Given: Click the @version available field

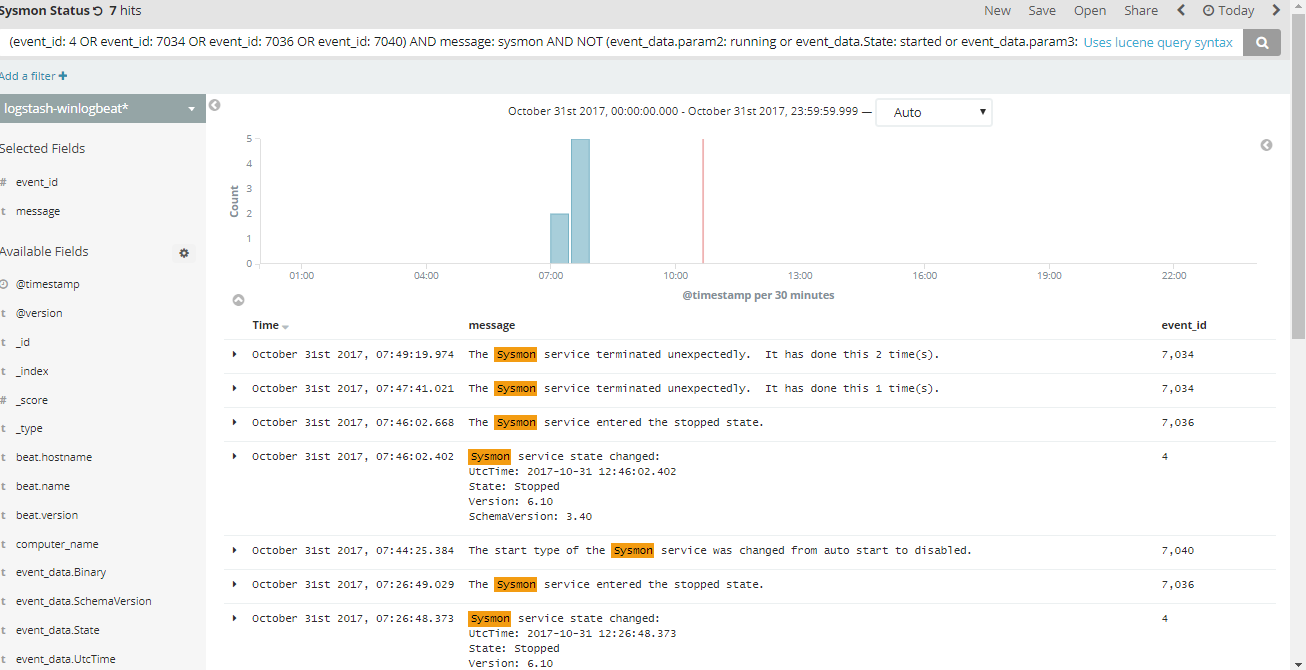Looking at the screenshot, I should [39, 313].
